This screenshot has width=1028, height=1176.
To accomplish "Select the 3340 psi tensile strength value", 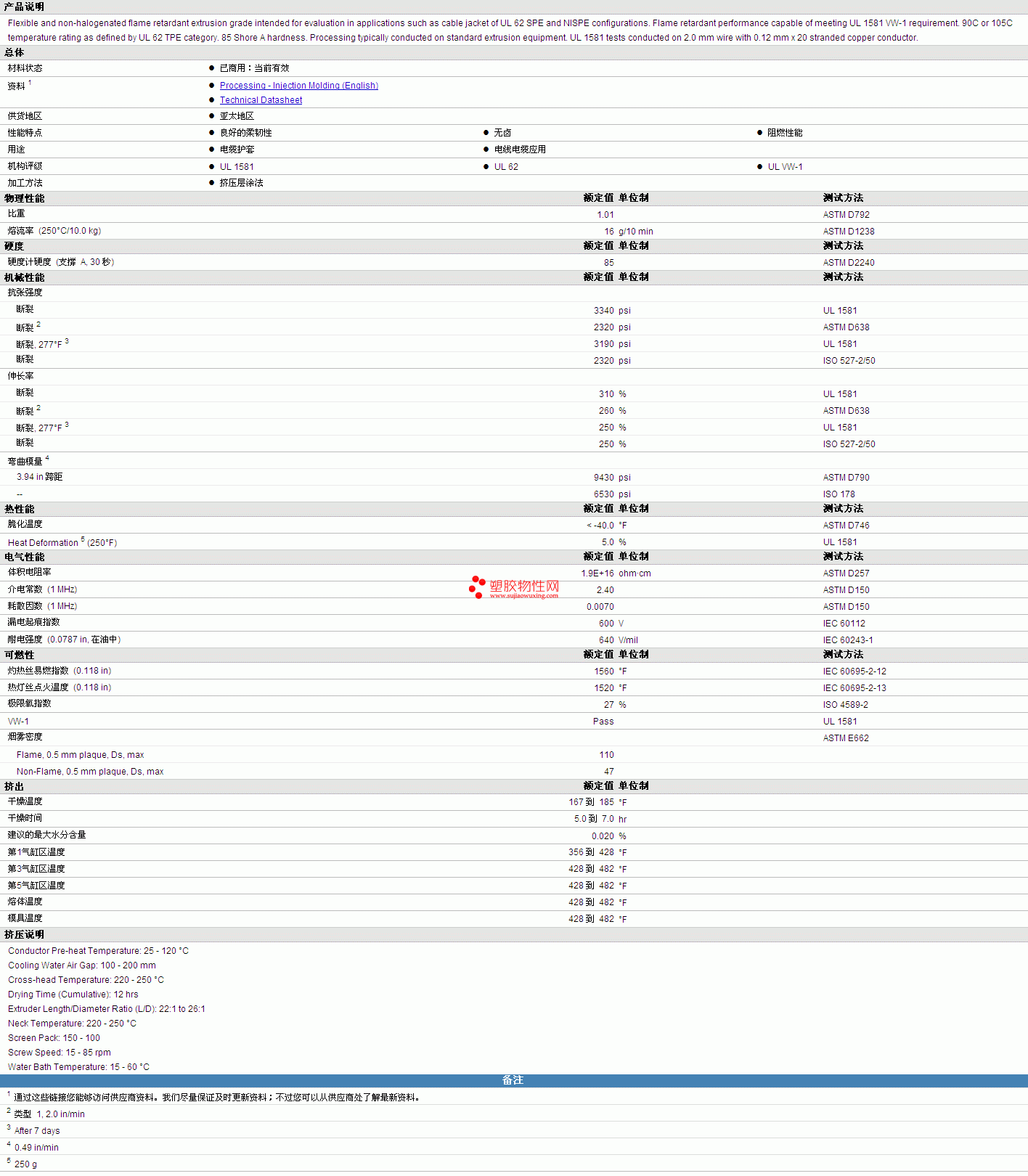I will [612, 311].
